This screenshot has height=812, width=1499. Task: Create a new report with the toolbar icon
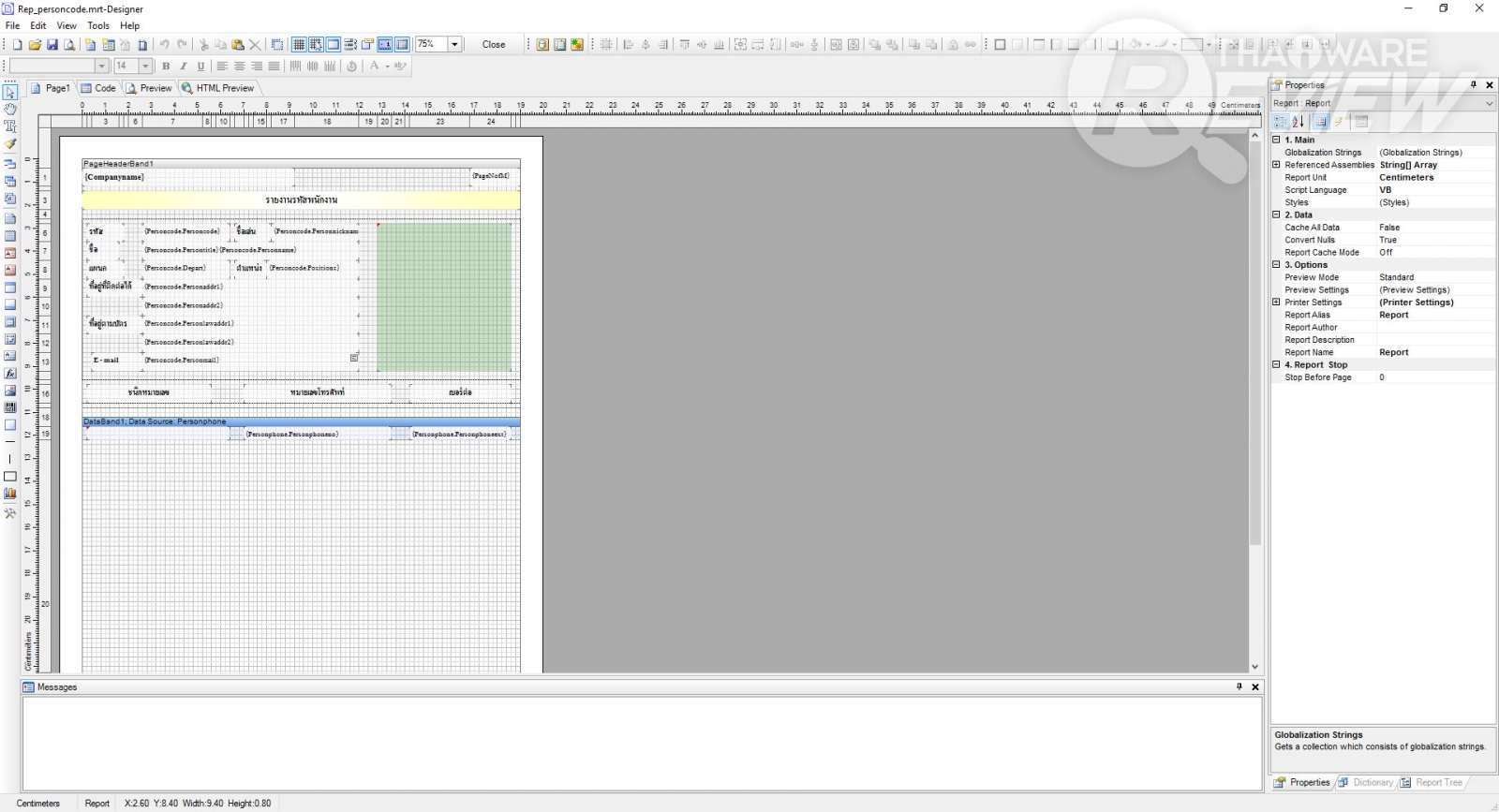coord(17,45)
